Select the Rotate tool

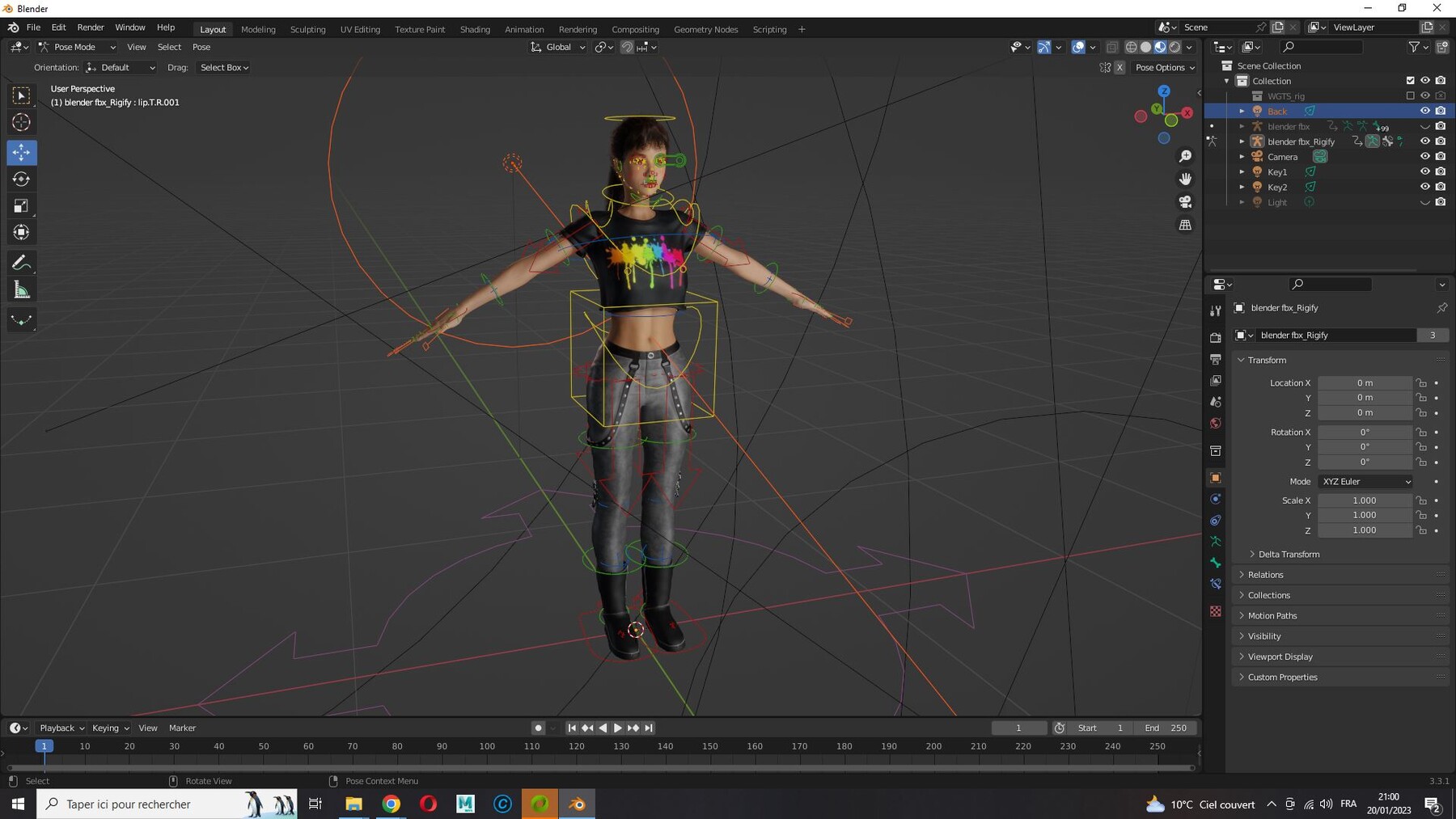point(22,179)
